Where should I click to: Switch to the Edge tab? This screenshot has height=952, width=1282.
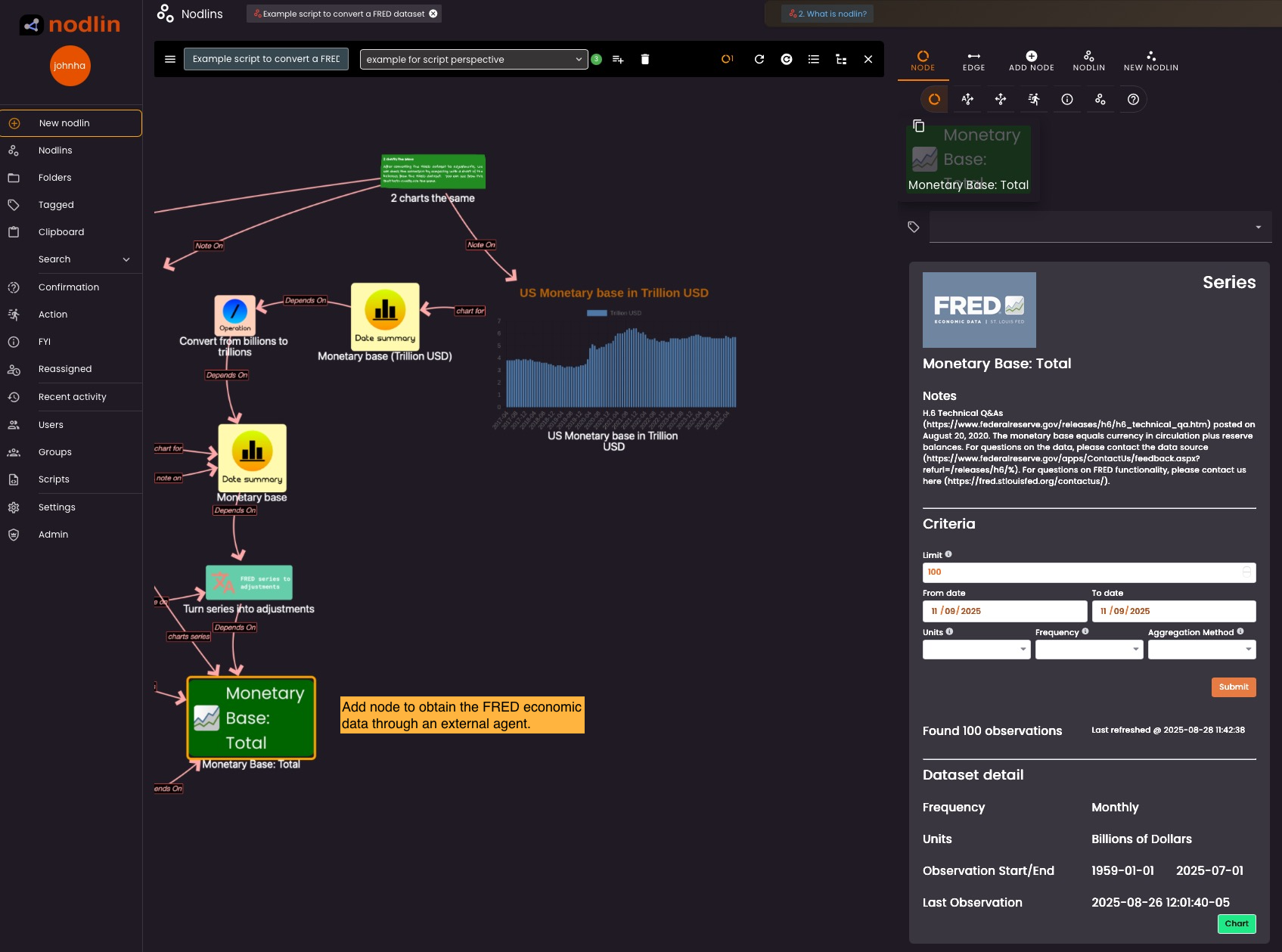(x=973, y=60)
